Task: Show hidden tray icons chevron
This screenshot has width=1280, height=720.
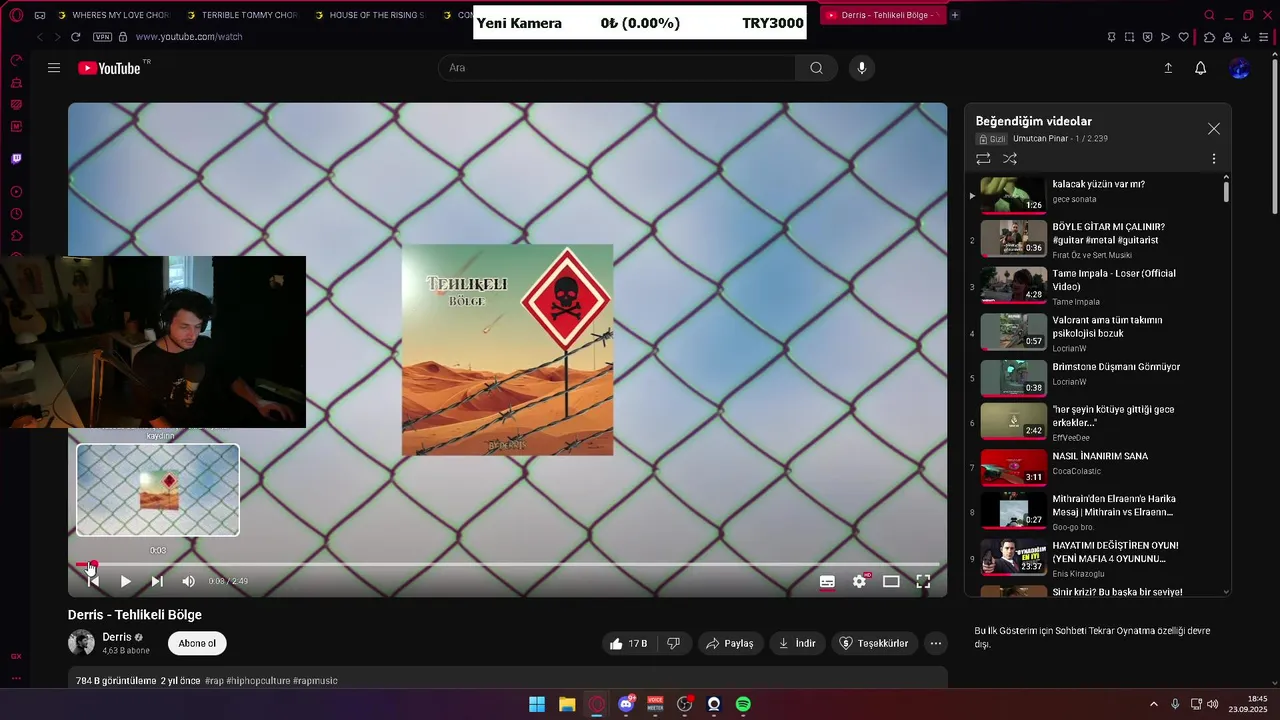Action: 1153,704
